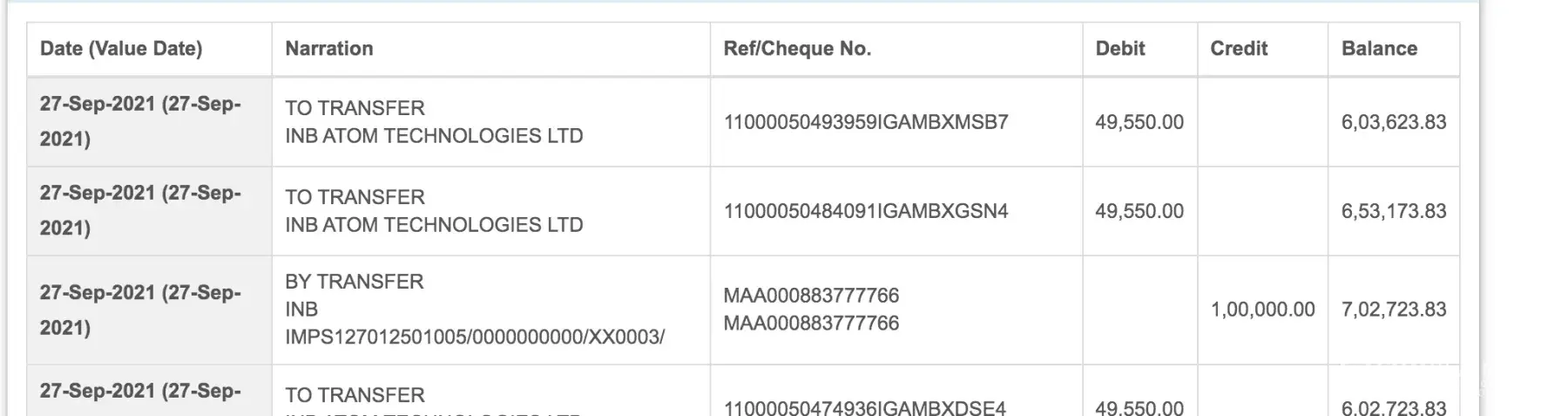
Task: Click the debit amount for reference ending GSN4
Action: coord(1139,211)
